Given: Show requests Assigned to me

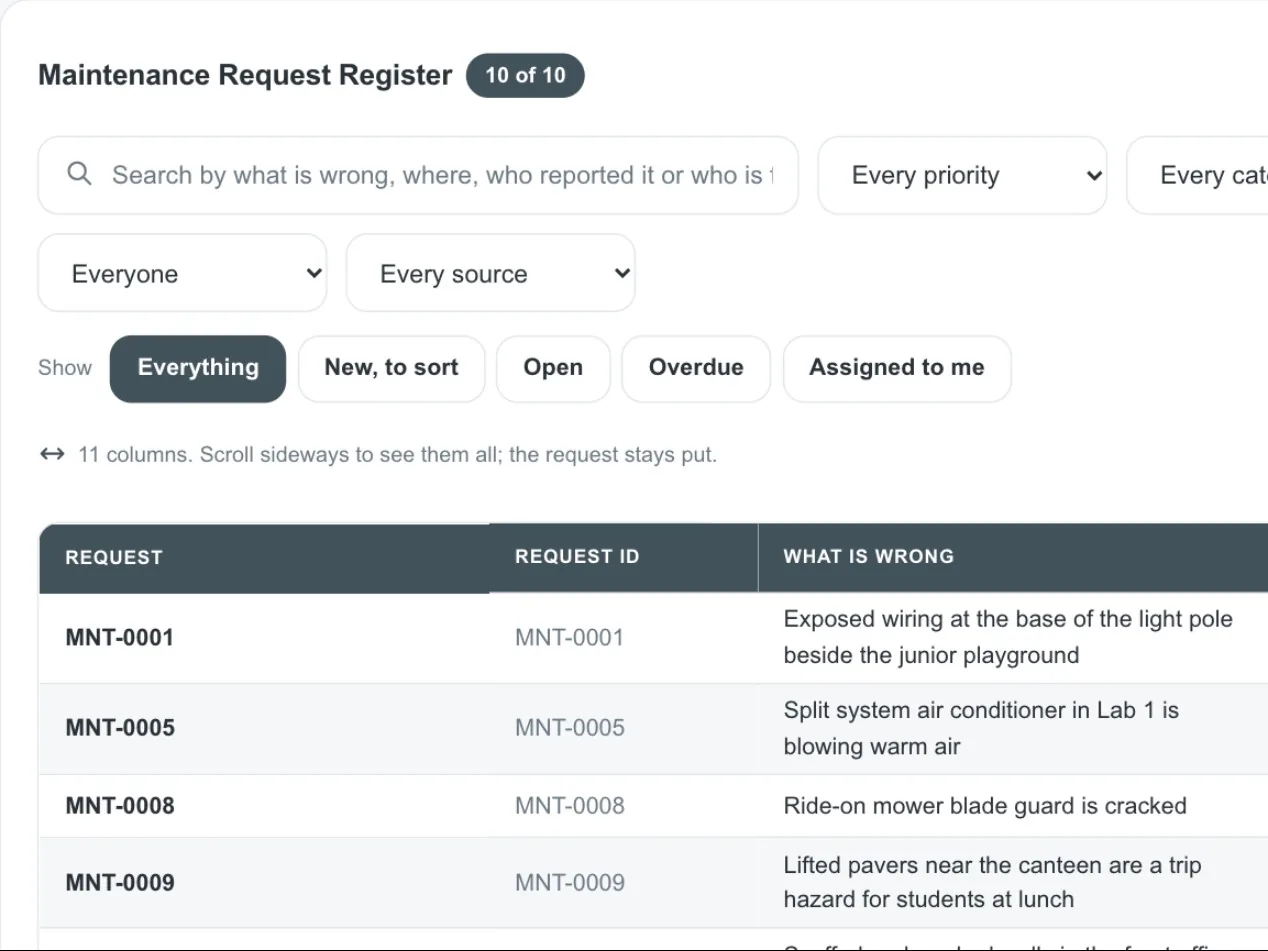Looking at the screenshot, I should [897, 368].
